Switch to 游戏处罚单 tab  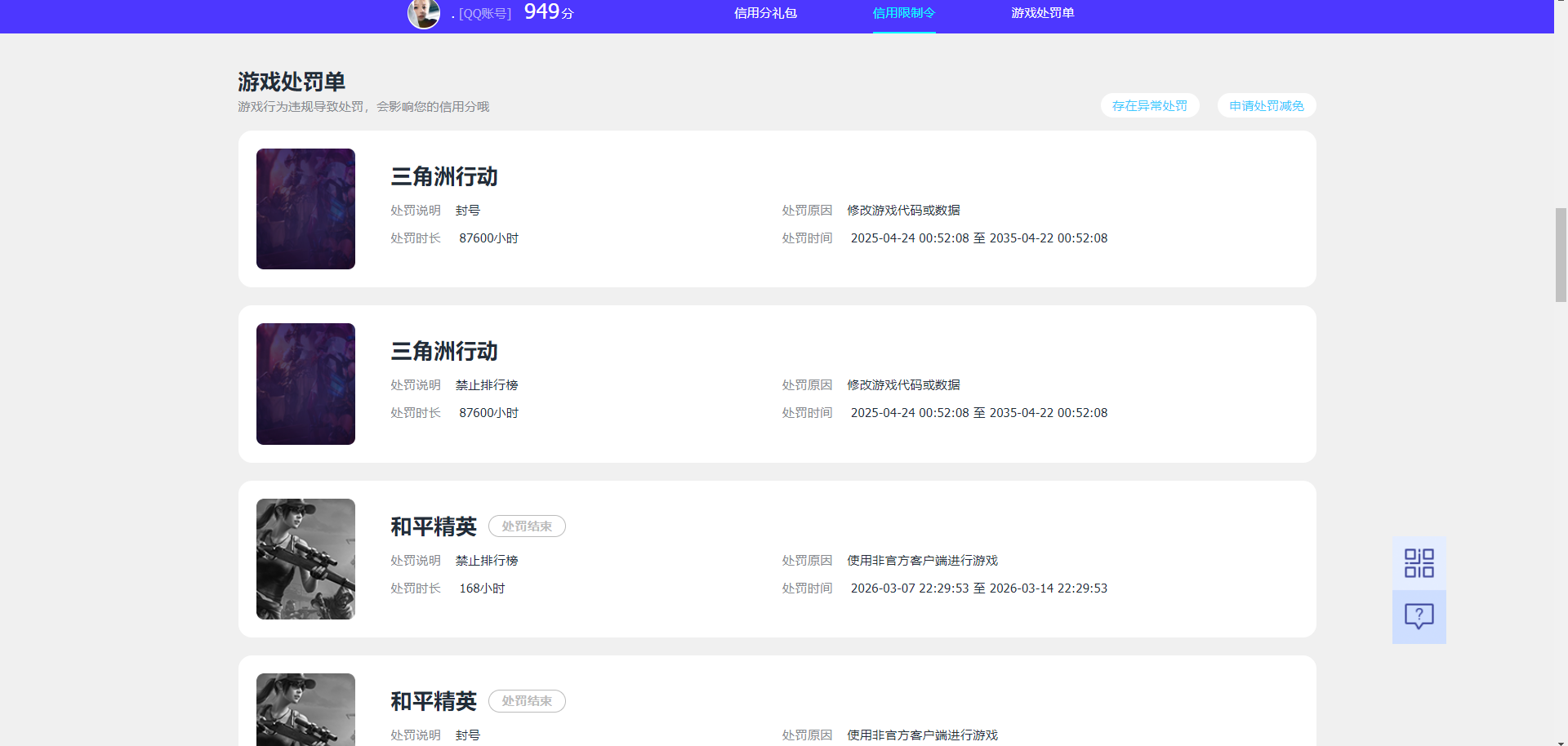point(1043,13)
